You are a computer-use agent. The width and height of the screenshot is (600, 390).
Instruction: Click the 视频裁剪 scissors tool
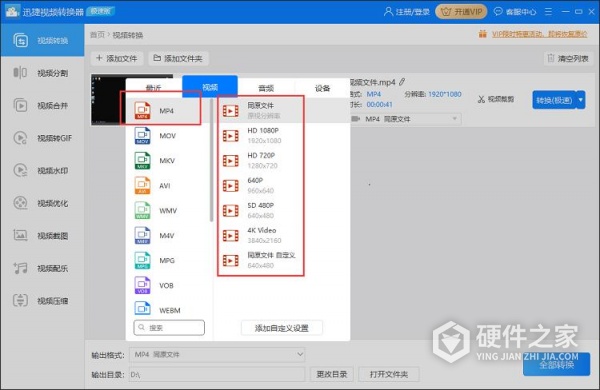[x=496, y=100]
